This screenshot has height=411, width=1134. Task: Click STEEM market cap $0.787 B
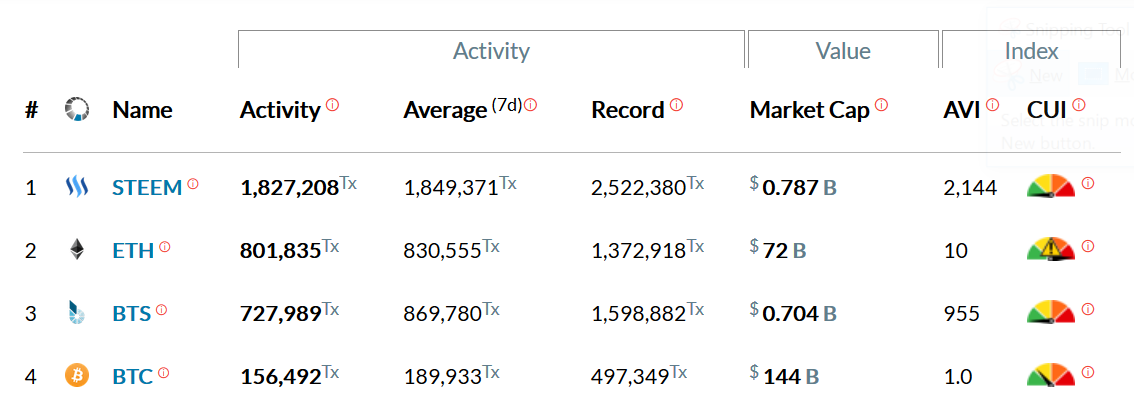pyautogui.click(x=793, y=187)
